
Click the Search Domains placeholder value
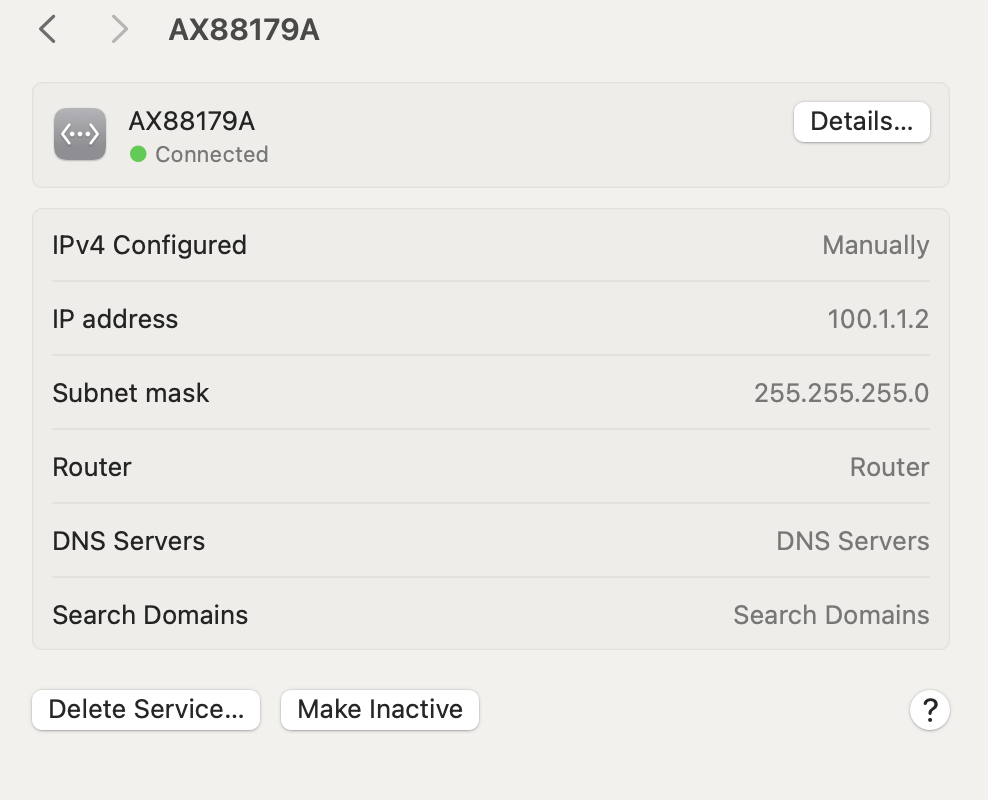tap(831, 615)
